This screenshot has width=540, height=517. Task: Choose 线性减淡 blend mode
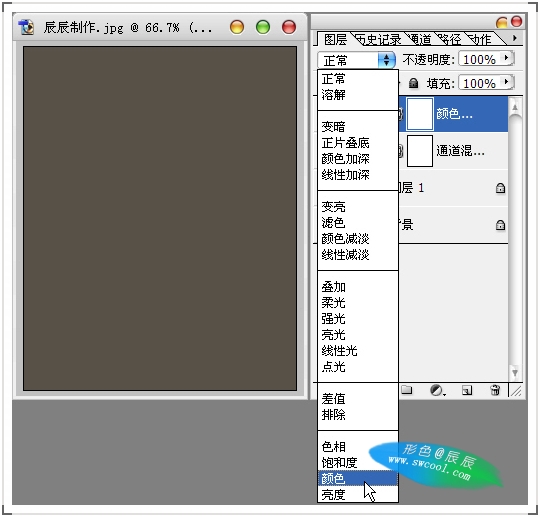(357, 255)
